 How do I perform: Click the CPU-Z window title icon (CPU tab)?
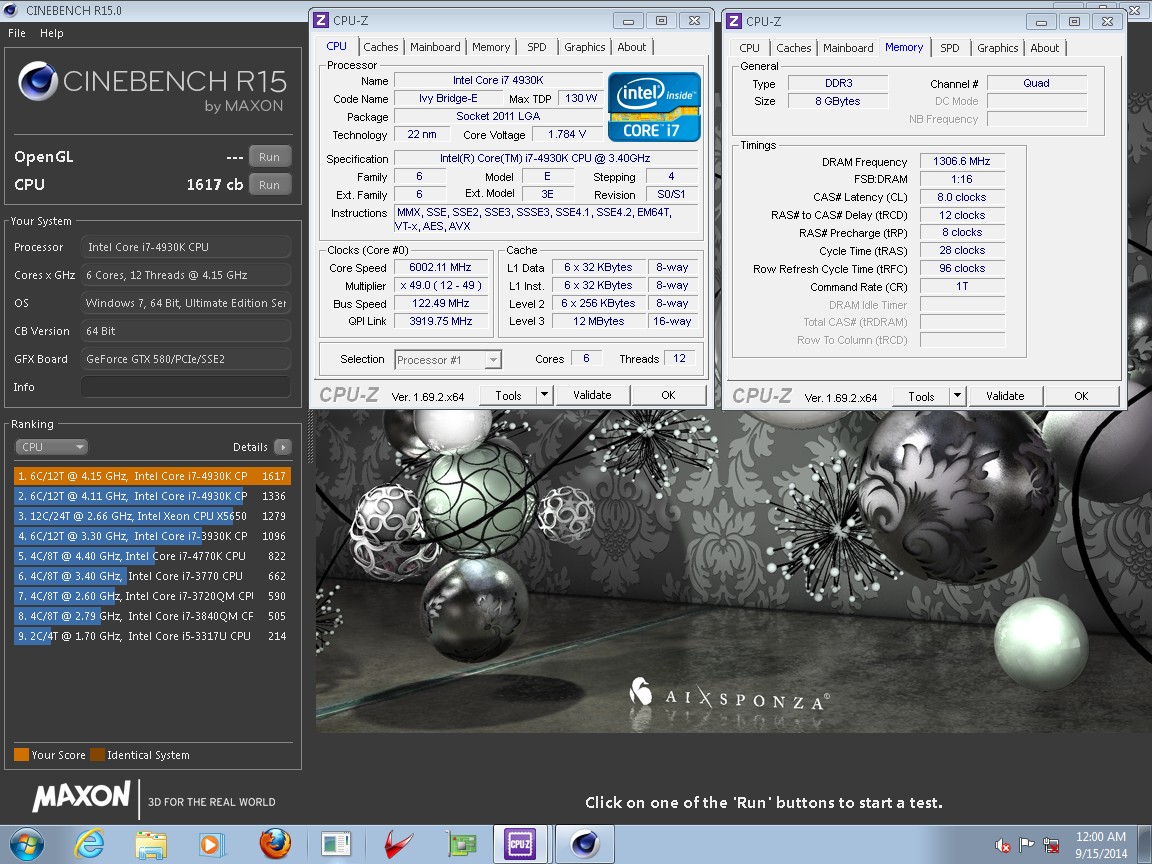pyautogui.click(x=321, y=21)
